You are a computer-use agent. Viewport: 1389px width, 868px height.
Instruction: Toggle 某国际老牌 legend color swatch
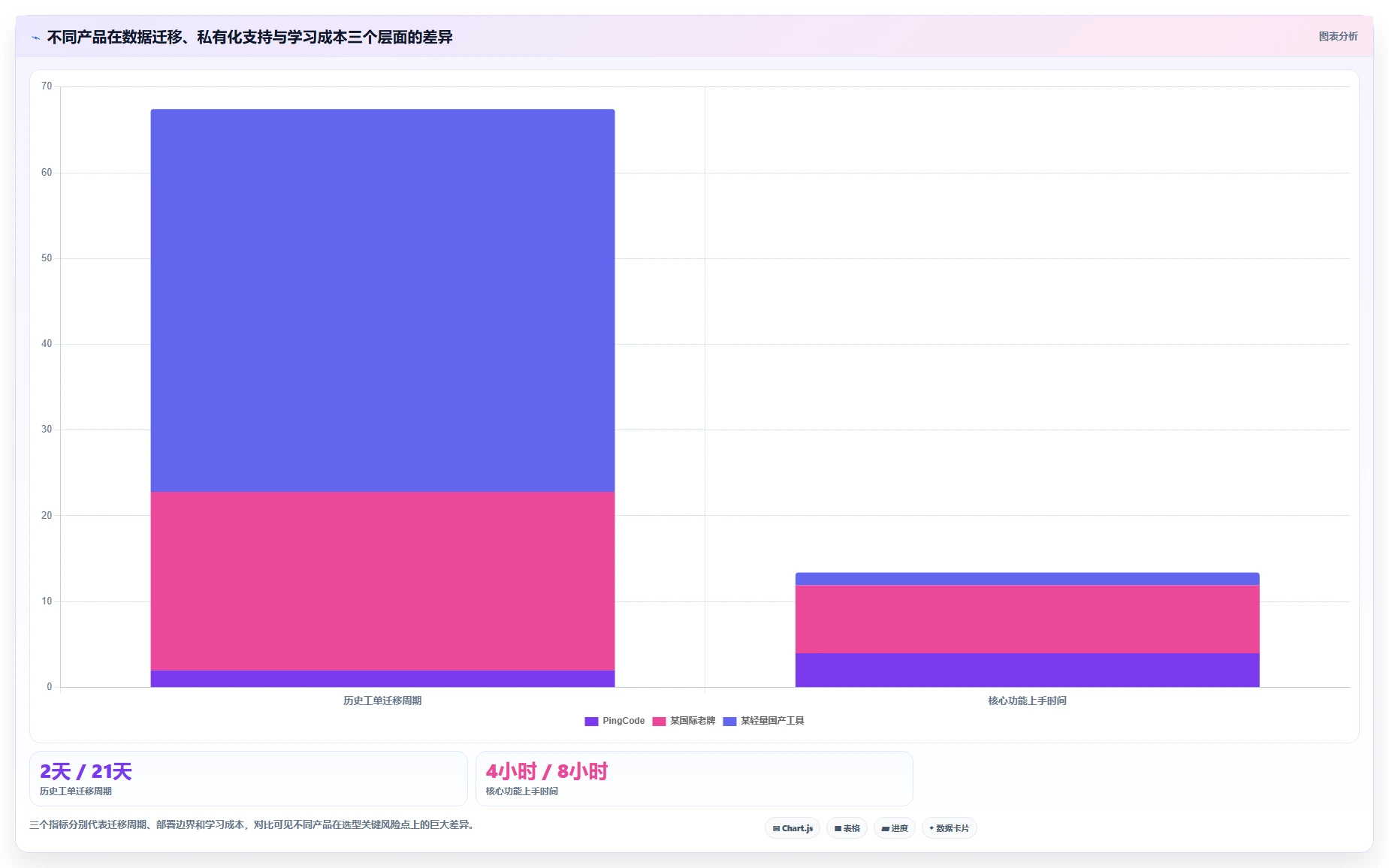[x=659, y=722]
